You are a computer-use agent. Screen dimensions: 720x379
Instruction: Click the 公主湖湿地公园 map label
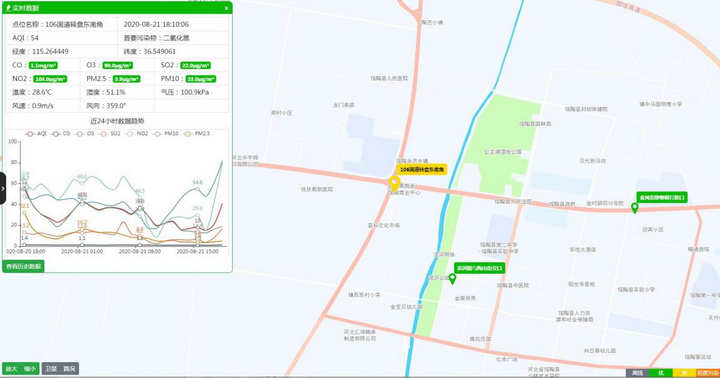click(503, 152)
